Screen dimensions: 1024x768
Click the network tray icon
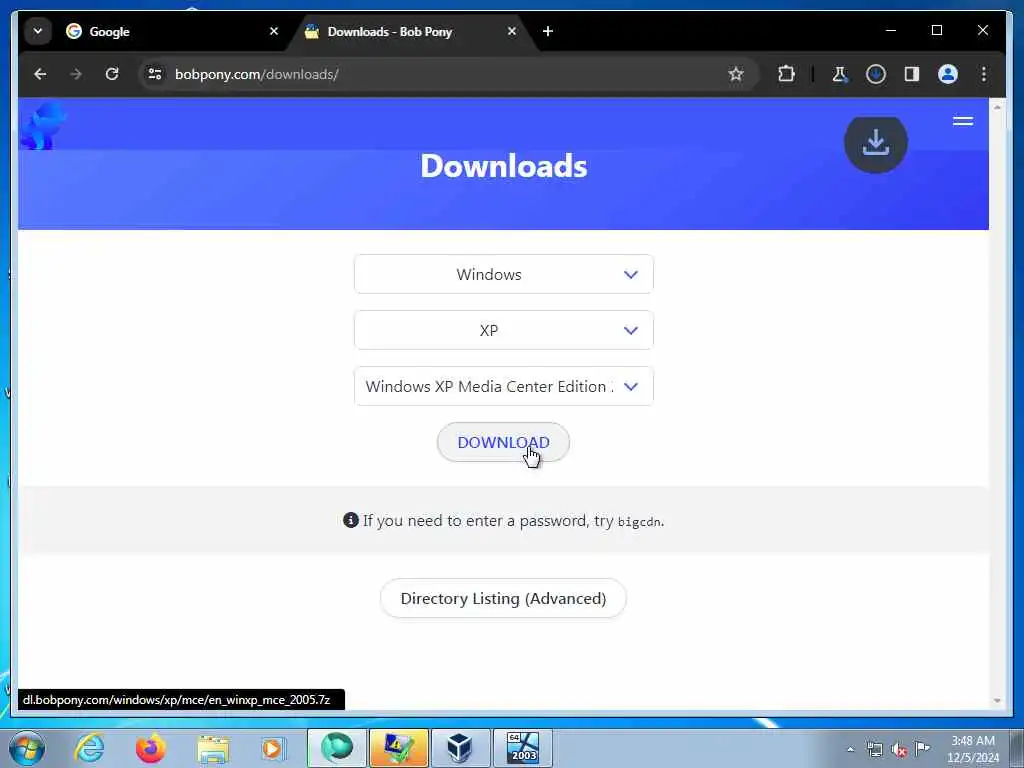point(875,749)
